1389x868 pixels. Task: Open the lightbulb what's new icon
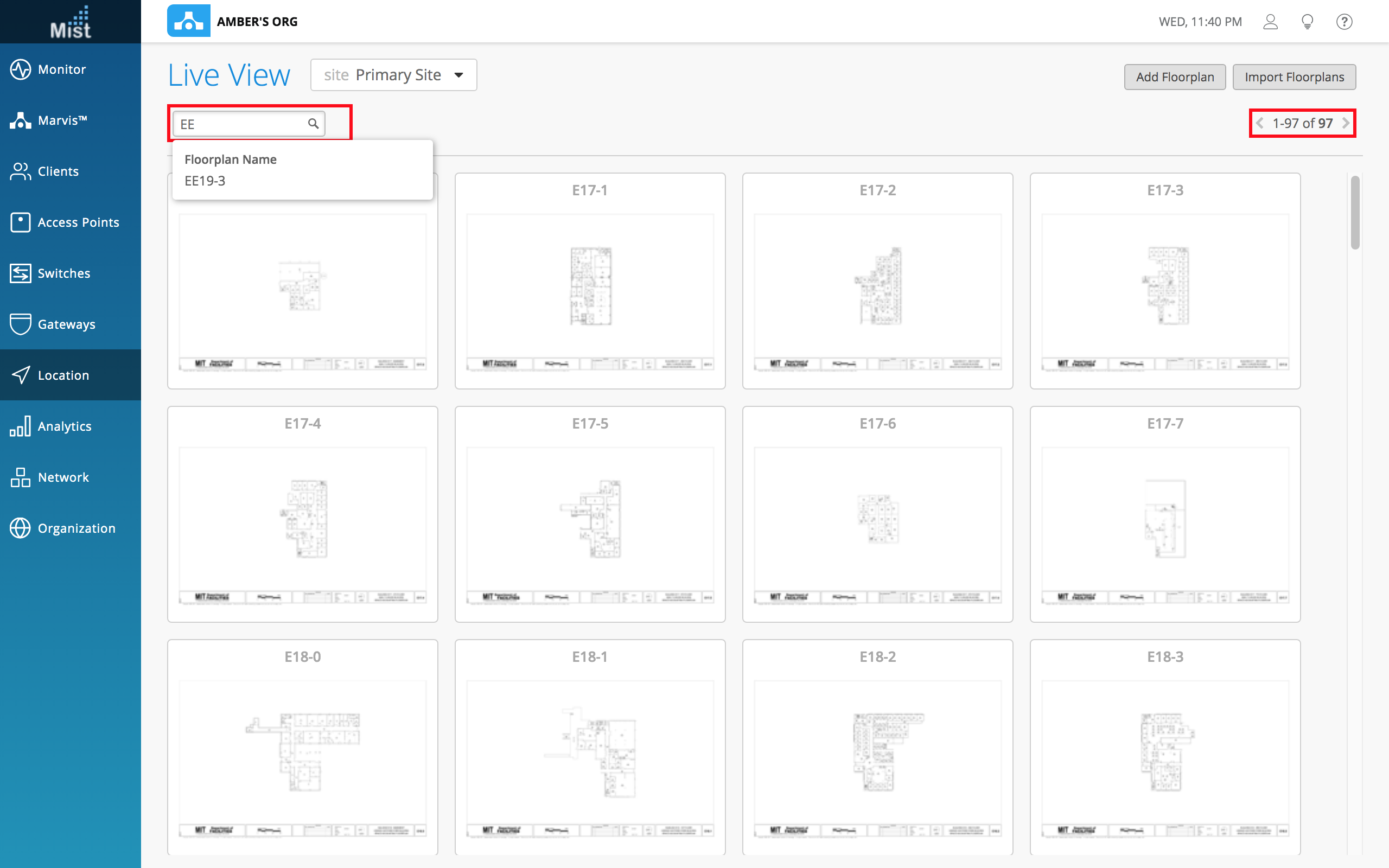[x=1308, y=22]
